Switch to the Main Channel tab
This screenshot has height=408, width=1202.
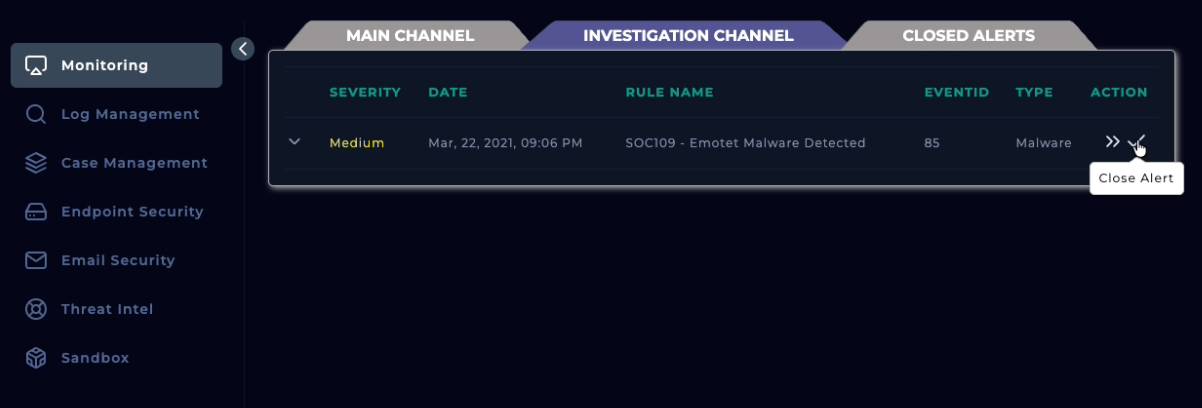409,36
